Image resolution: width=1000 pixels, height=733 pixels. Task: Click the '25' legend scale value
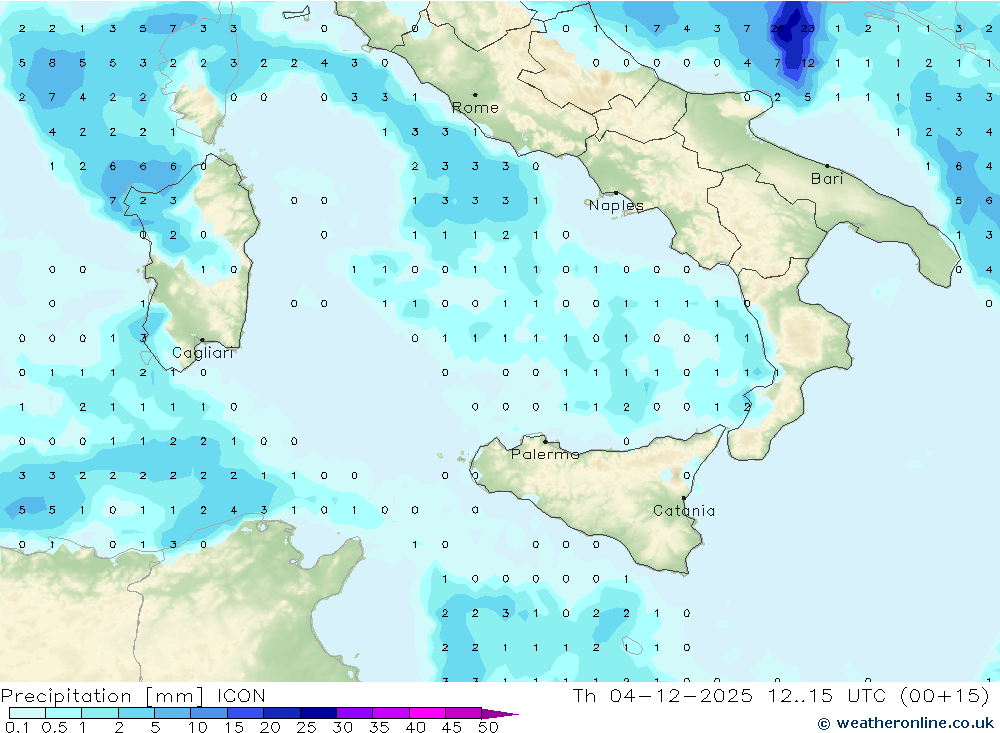pos(306,727)
